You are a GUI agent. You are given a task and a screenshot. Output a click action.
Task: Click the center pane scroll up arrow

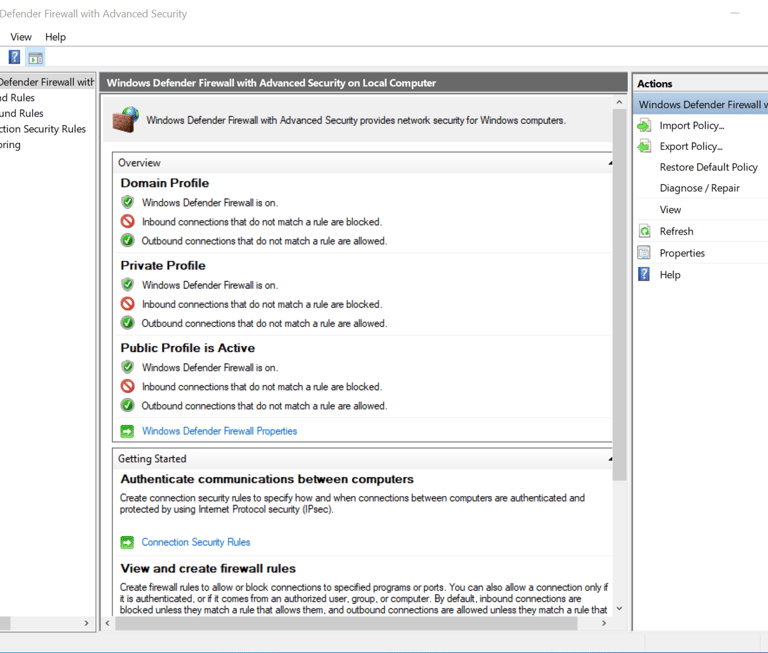(620, 102)
